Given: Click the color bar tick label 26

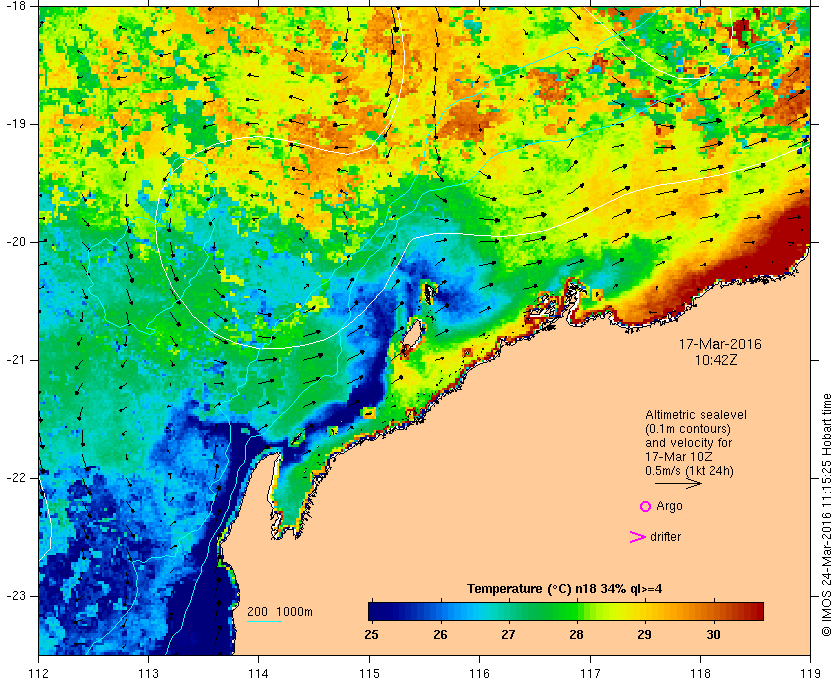Looking at the screenshot, I should [440, 635].
